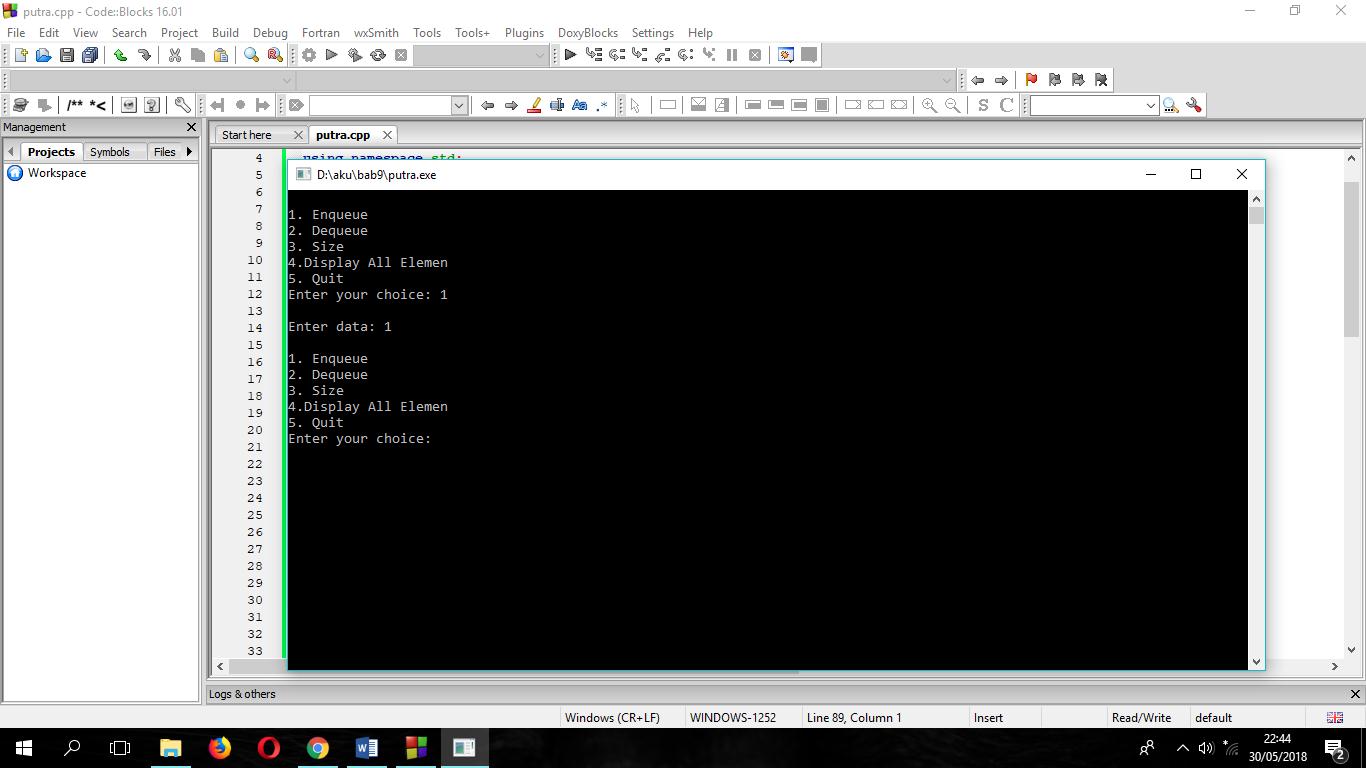
Task: Open debugging windows icon
Action: pyautogui.click(x=786, y=55)
